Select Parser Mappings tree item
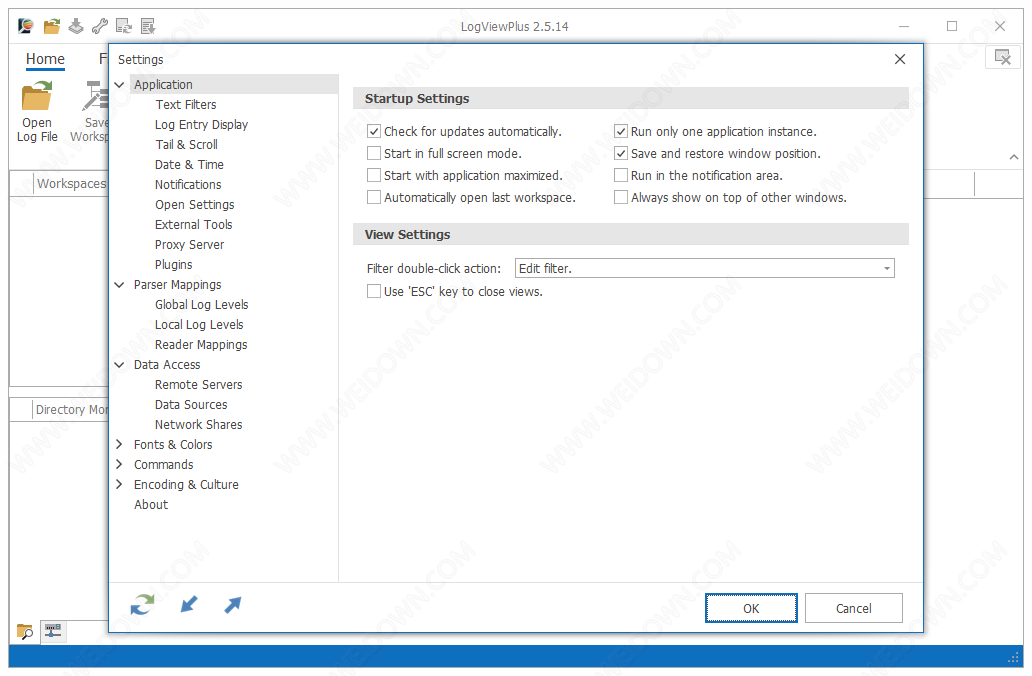This screenshot has height=676, width=1032. [178, 285]
